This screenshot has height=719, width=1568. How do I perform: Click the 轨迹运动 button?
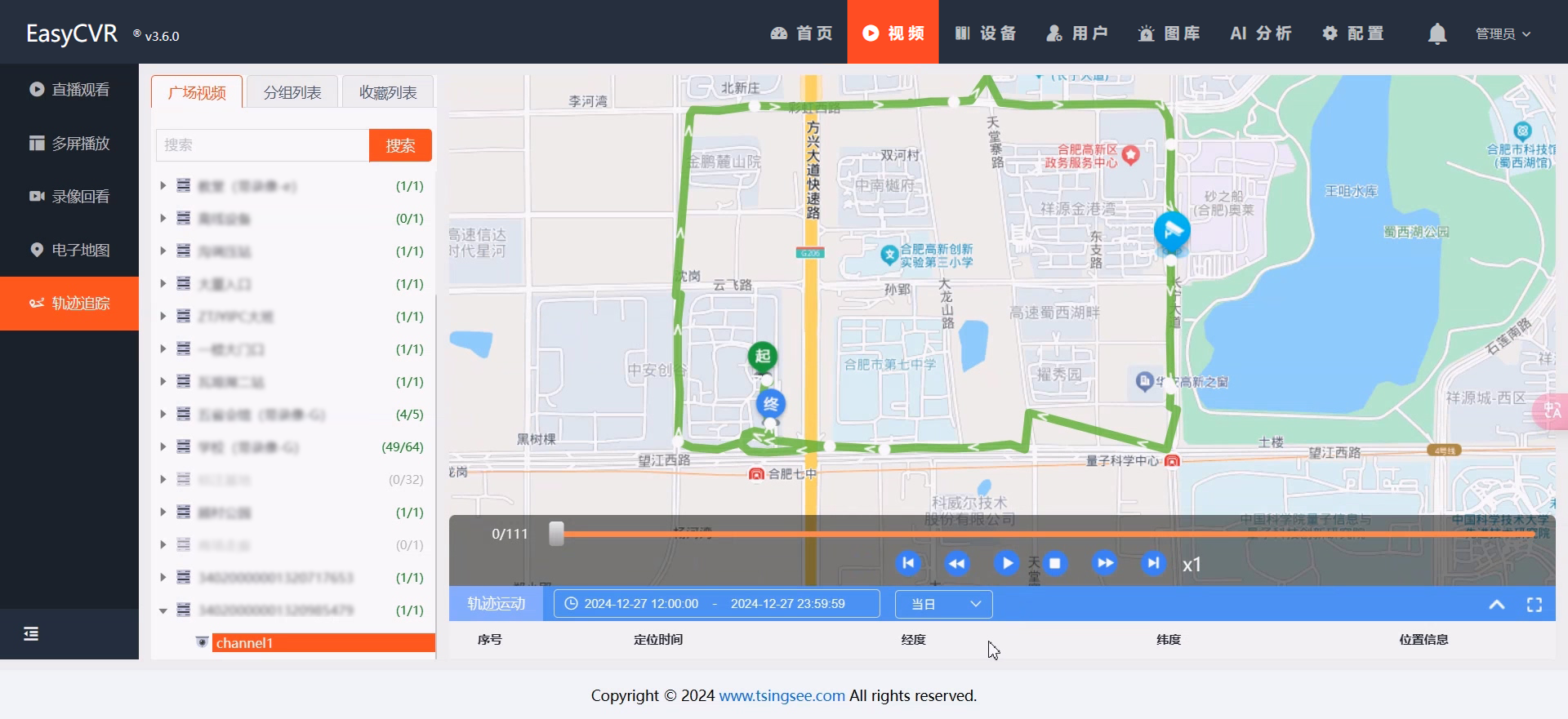(496, 604)
